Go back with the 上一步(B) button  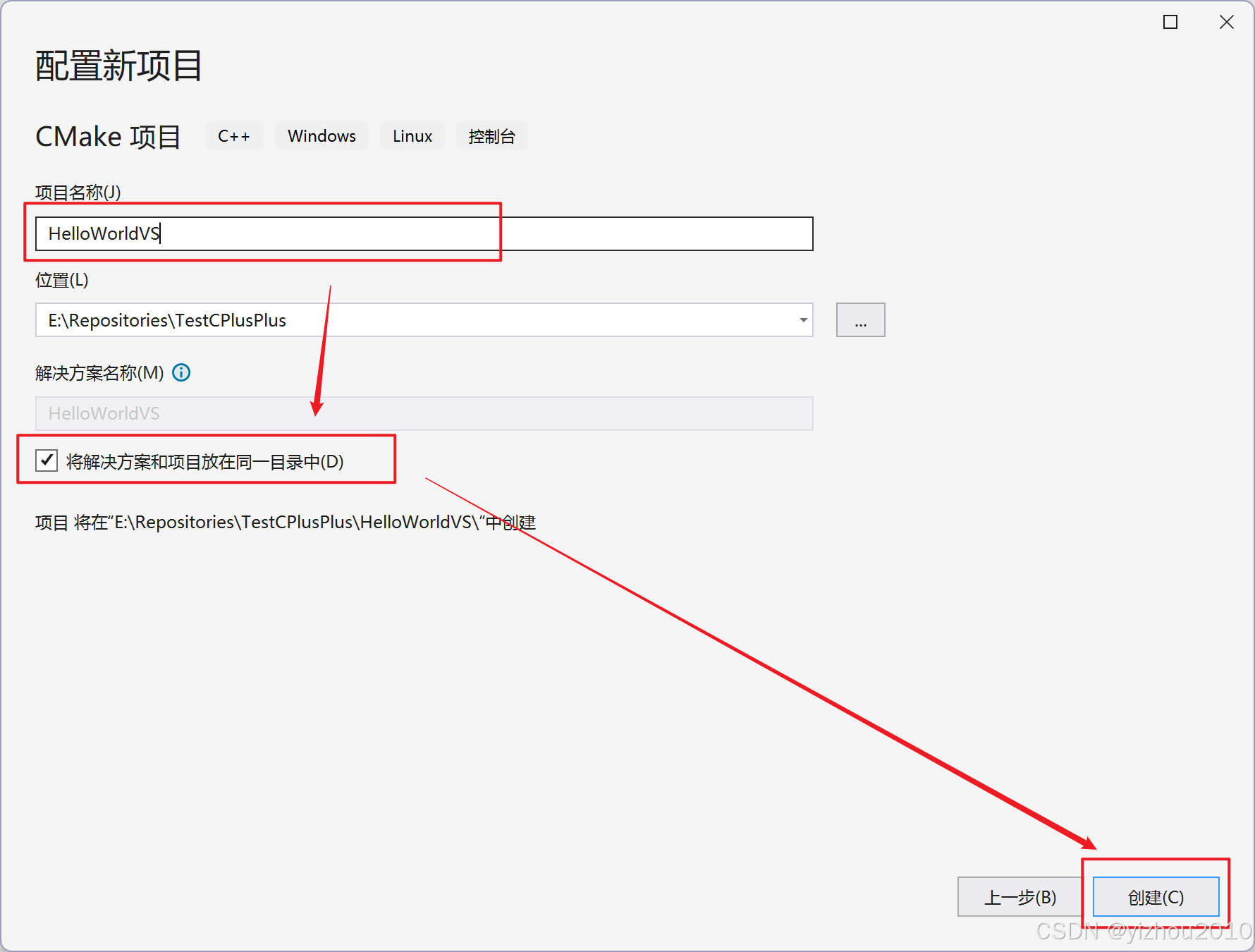(1020, 897)
